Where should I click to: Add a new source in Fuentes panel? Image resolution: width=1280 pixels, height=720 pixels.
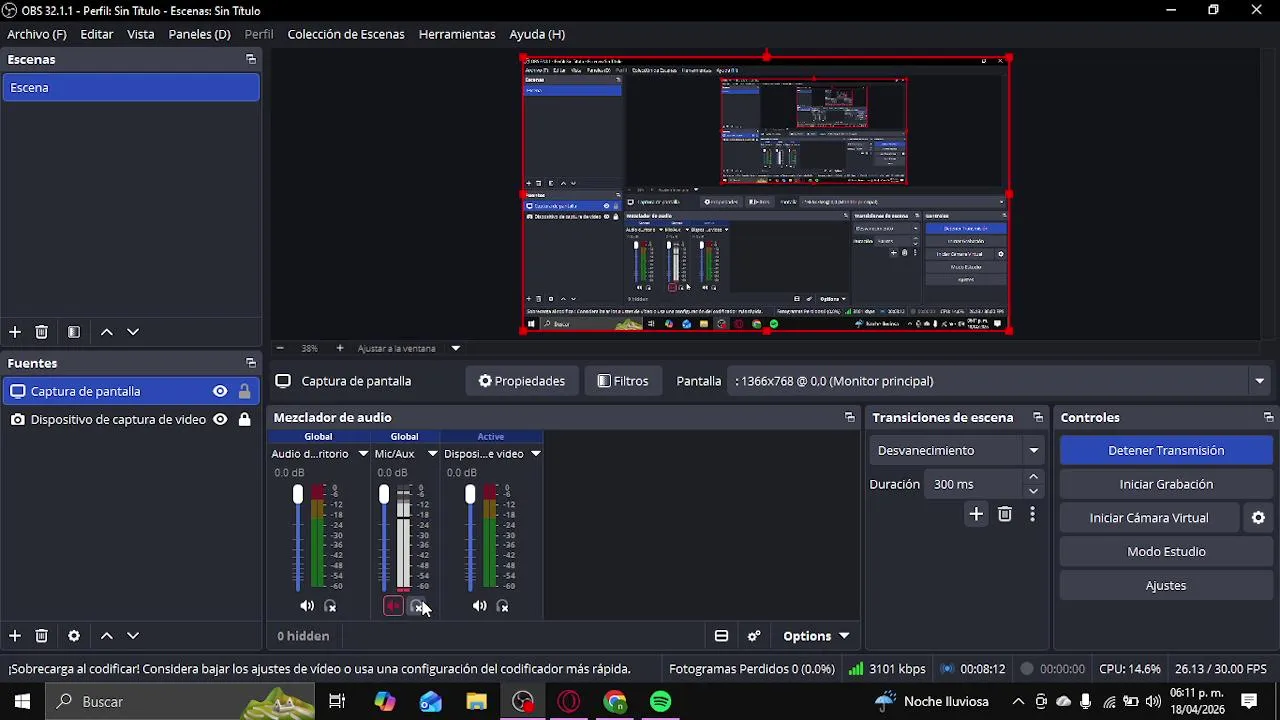pos(15,636)
